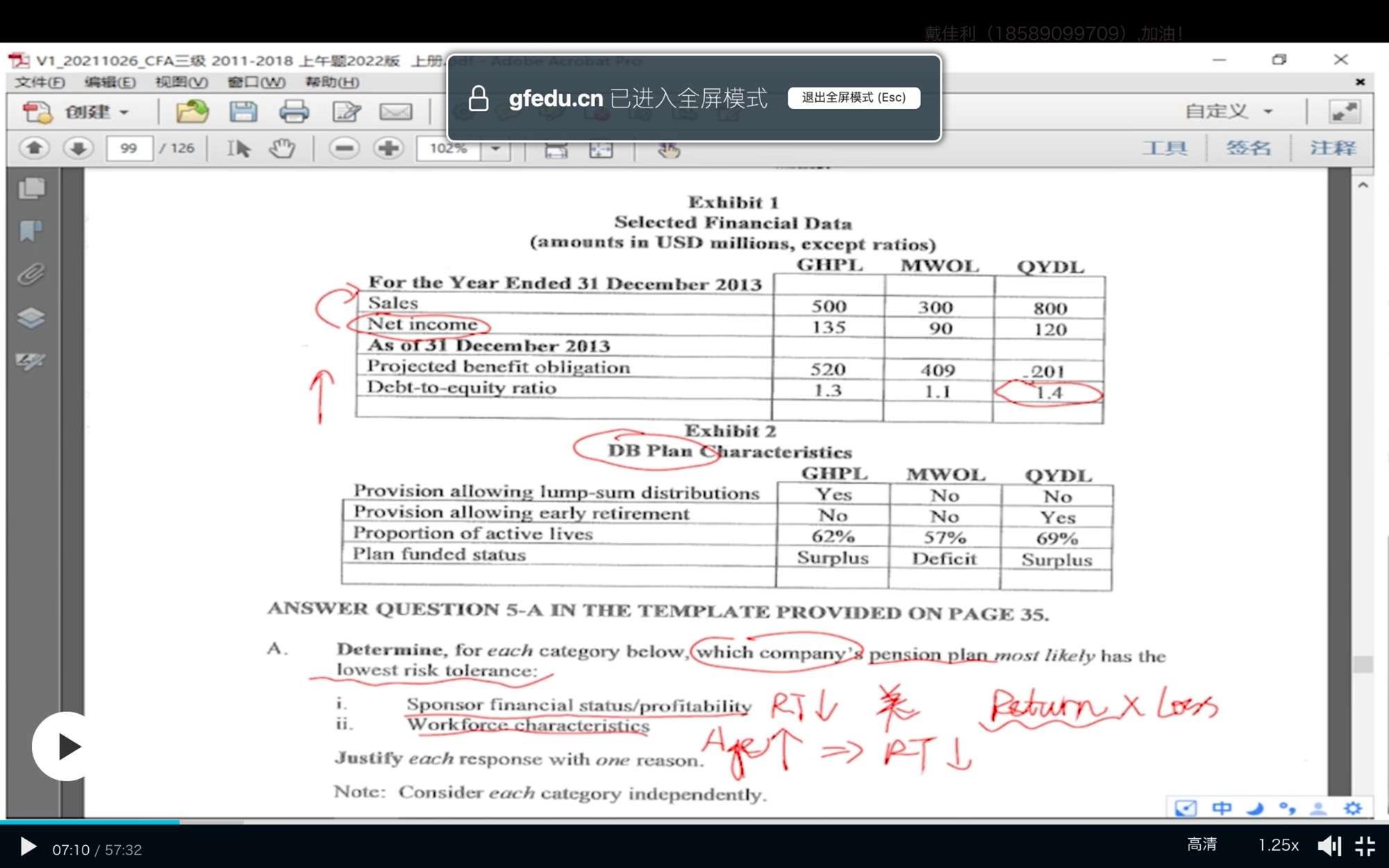Viewport: 1389px width, 868px height.
Task: Click the zoom out minus button
Action: (x=344, y=148)
